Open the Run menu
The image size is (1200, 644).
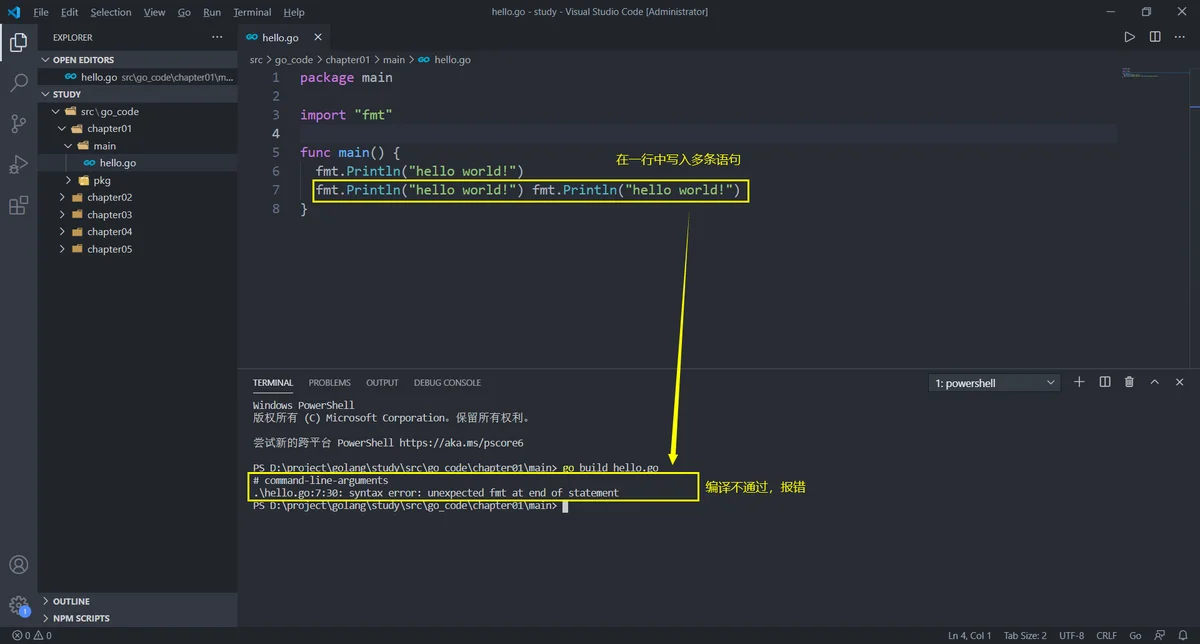tap(212, 12)
